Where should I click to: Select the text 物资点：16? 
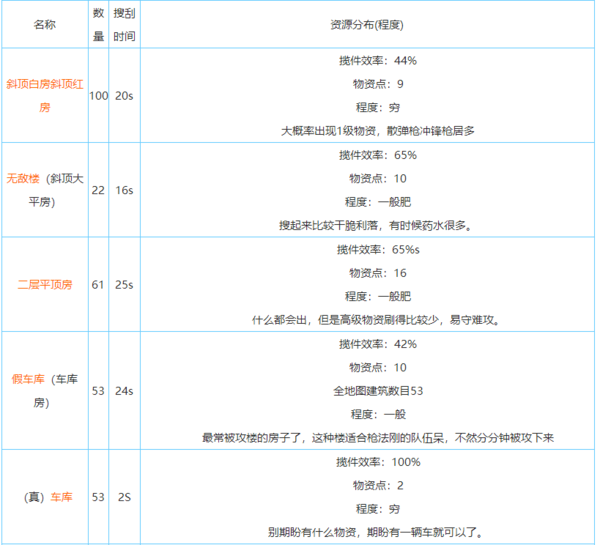pyautogui.click(x=378, y=273)
